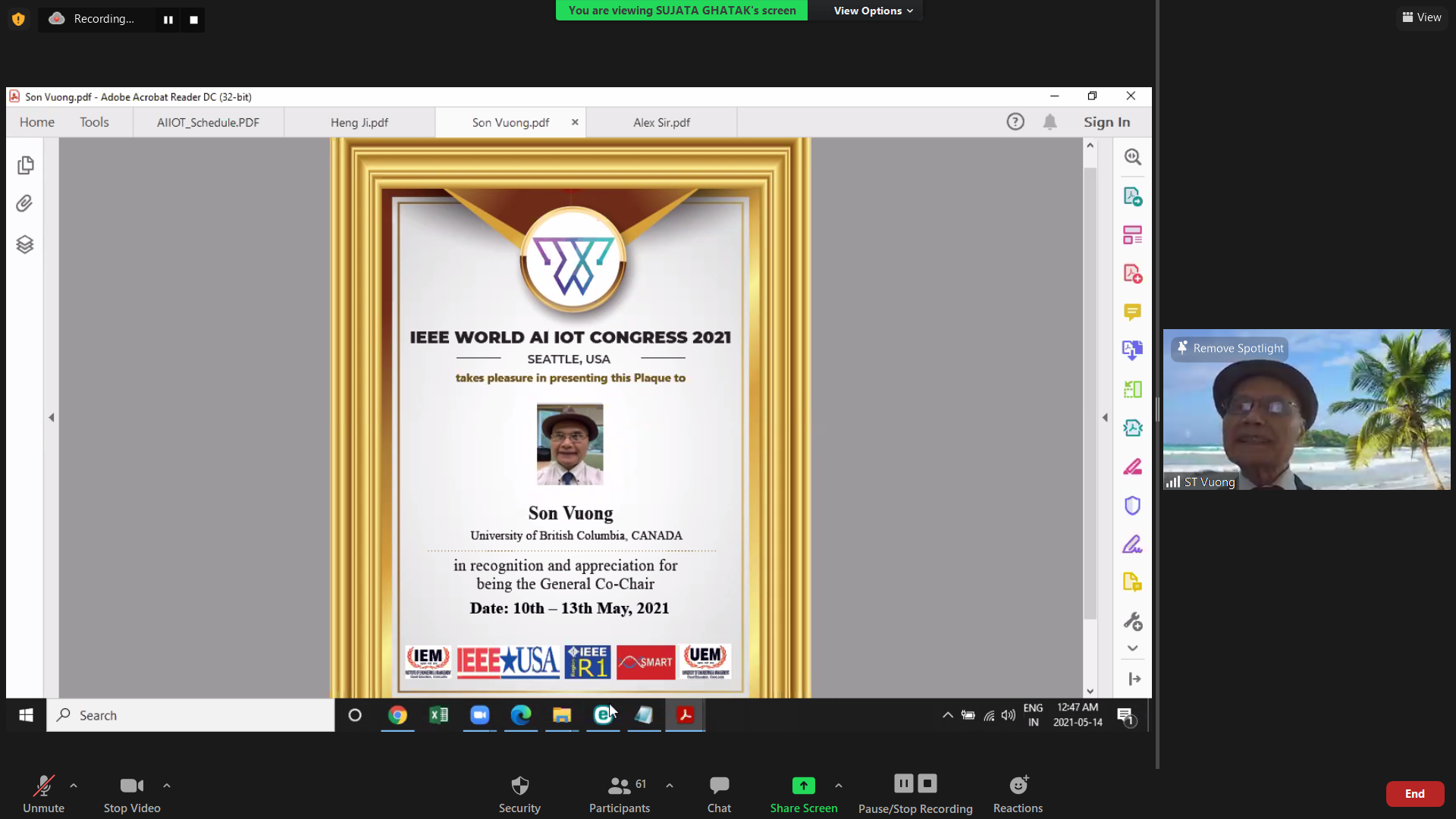This screenshot has height=819, width=1456.
Task: Expand participants options arrow
Action: tap(670, 786)
